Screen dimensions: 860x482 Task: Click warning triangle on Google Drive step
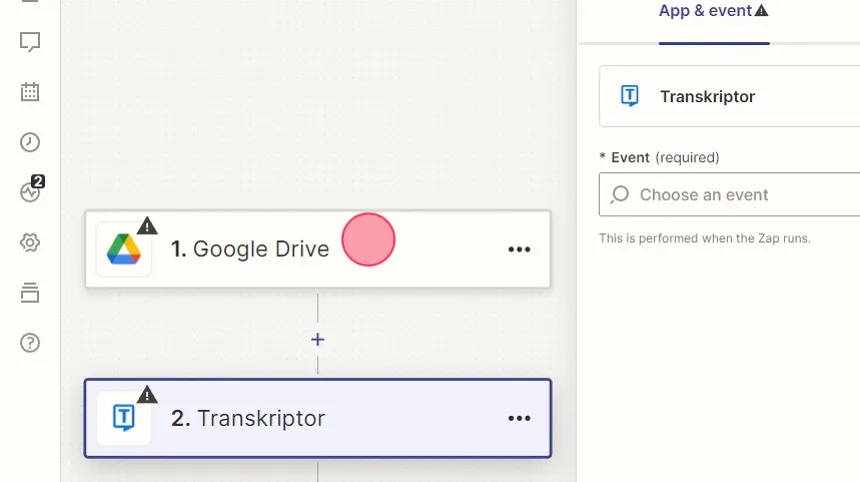tap(147, 225)
